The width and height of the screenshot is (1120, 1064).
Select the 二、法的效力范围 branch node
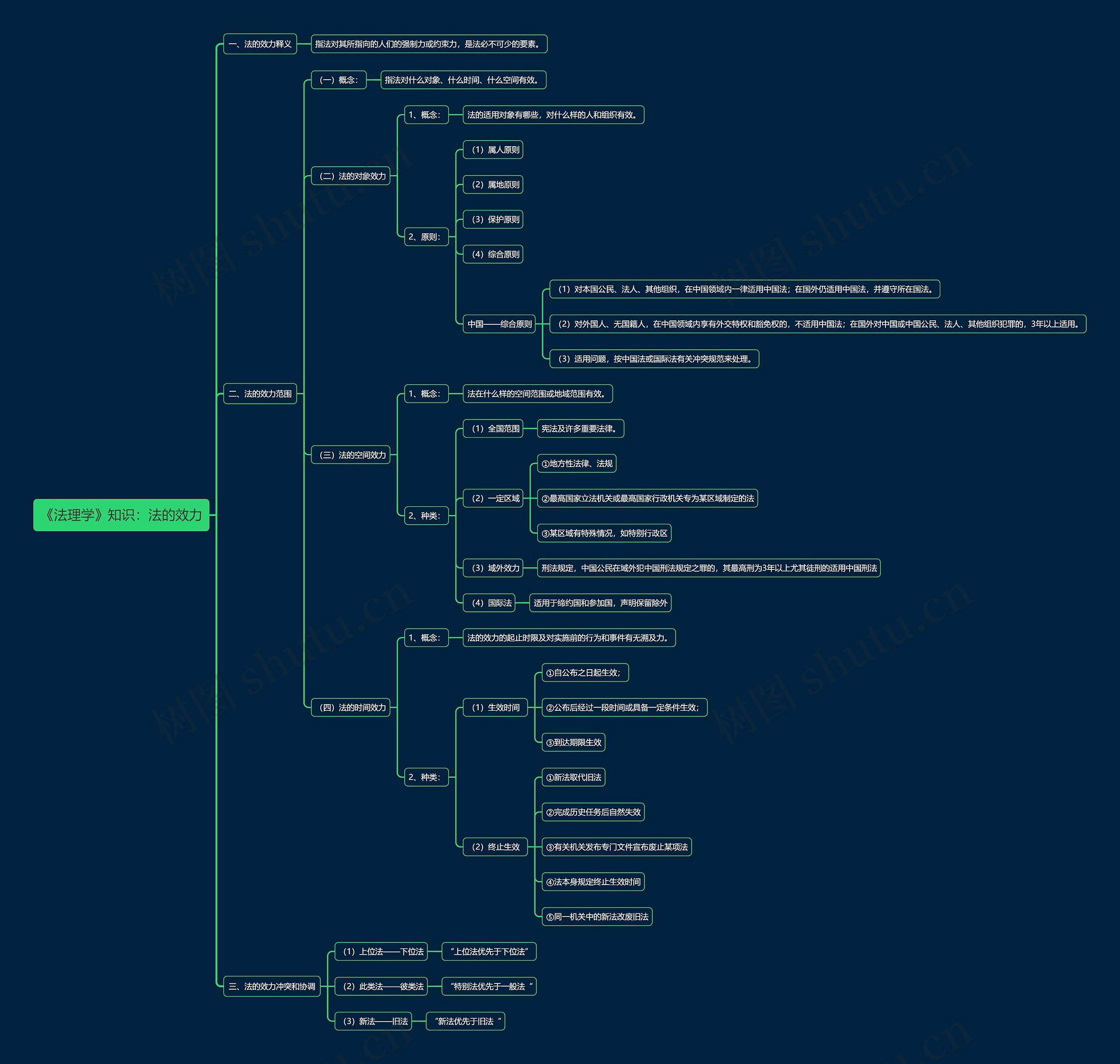[x=259, y=393]
